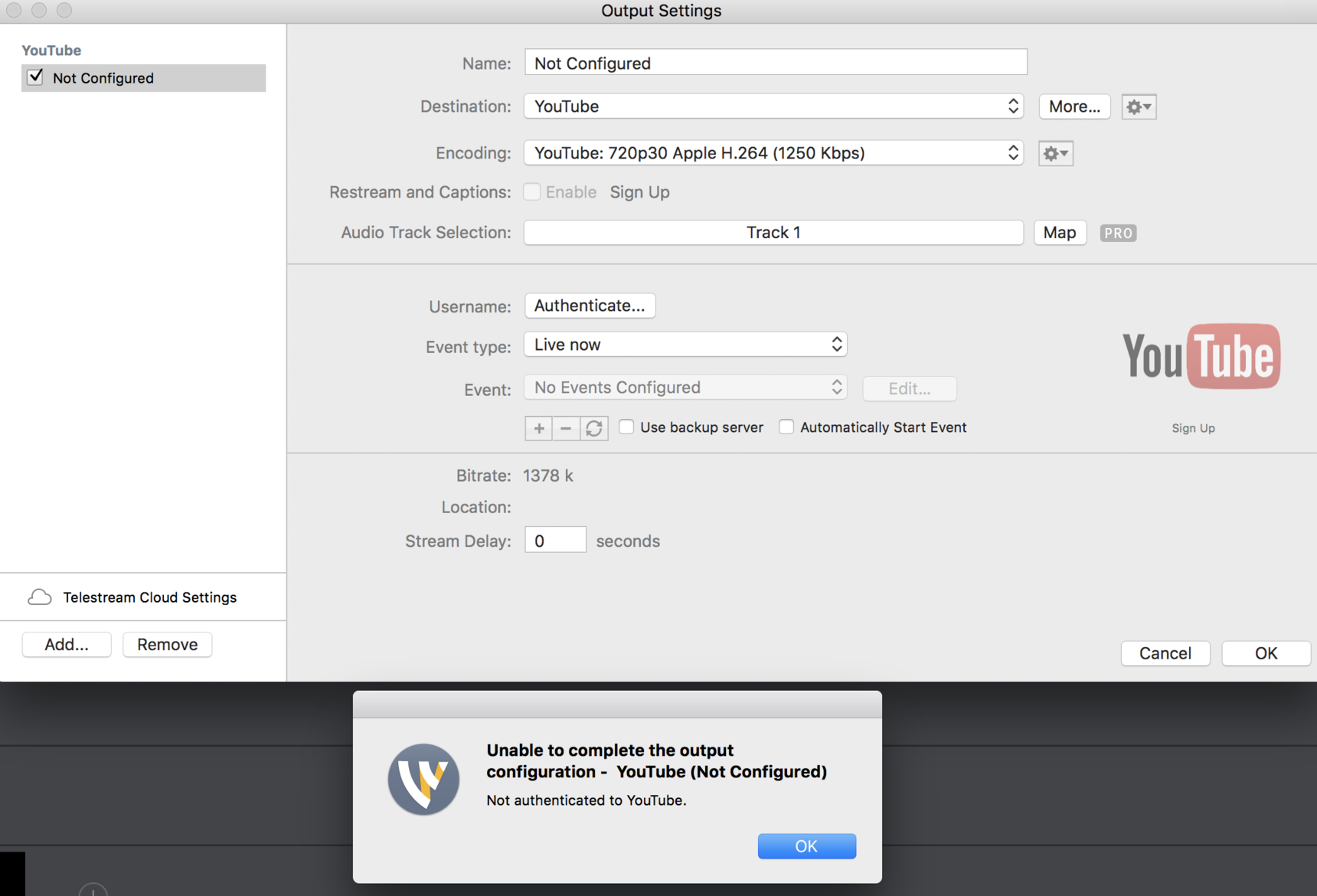
Task: Remove event with the minus button
Action: pyautogui.click(x=566, y=428)
